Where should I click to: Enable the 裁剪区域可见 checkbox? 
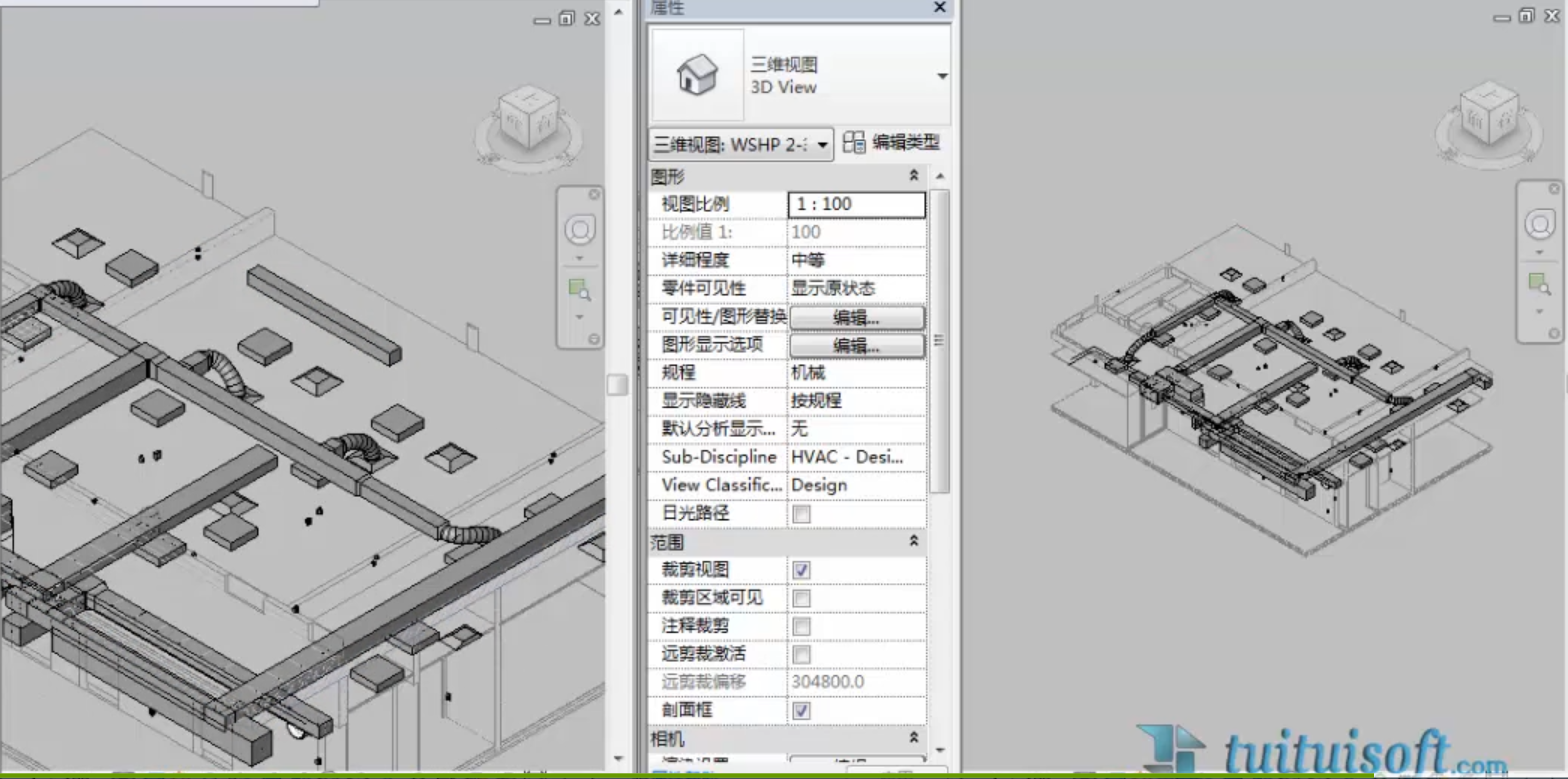[801, 598]
